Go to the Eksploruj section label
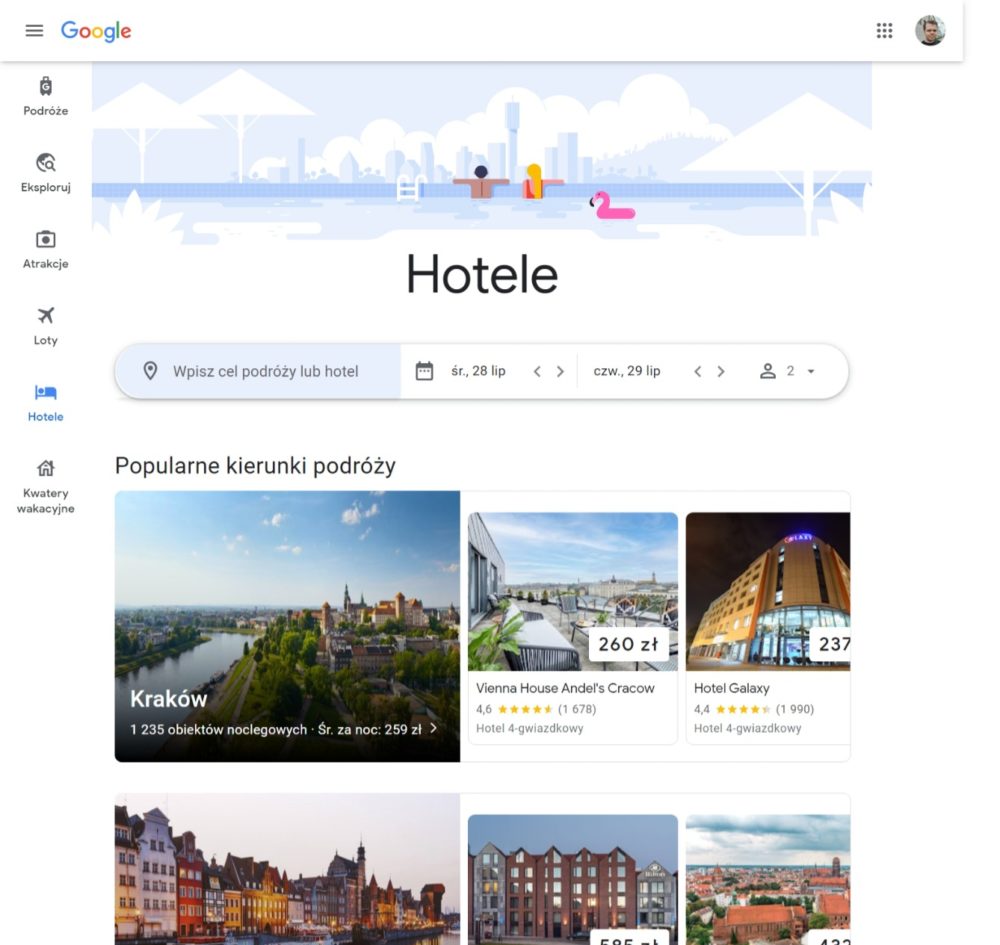Viewport: 1000px width, 945px height. pyautogui.click(x=46, y=187)
